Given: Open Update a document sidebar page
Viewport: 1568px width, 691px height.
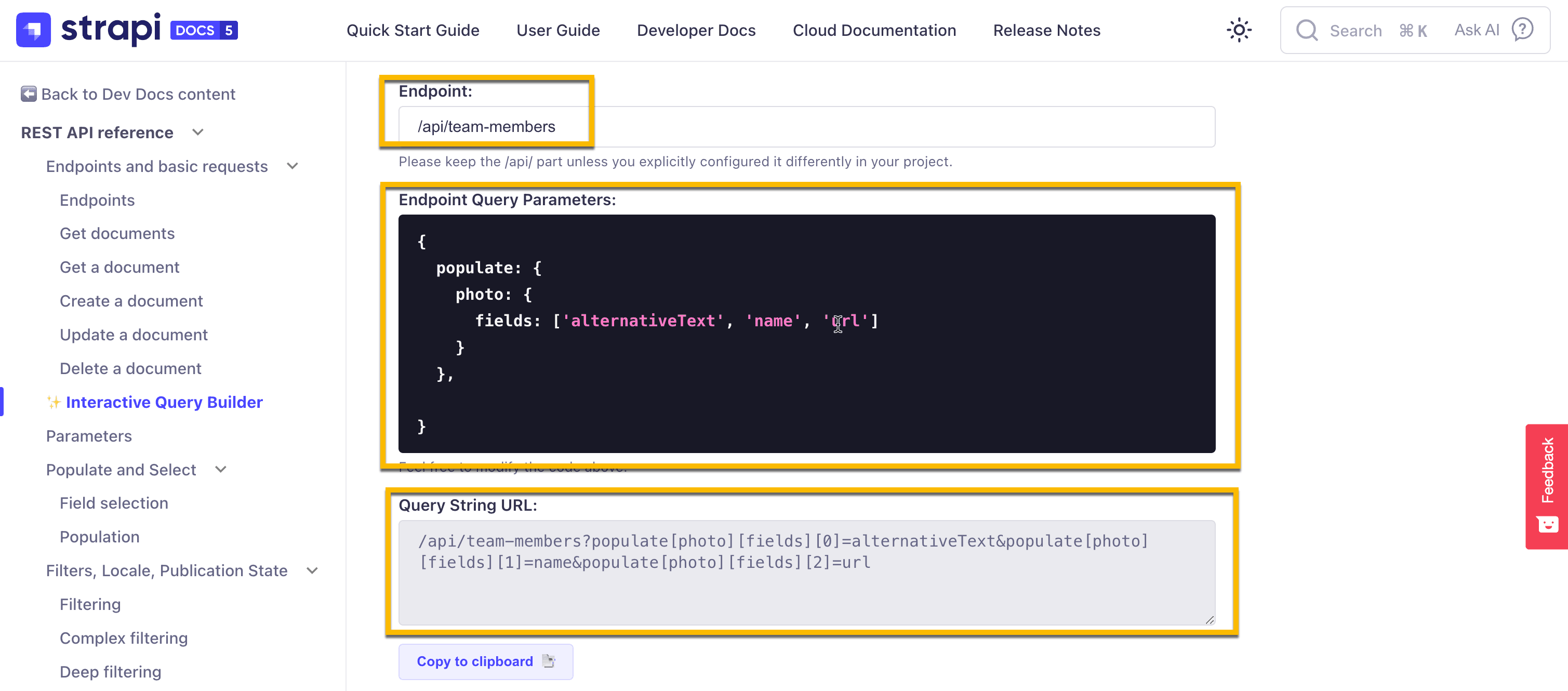Looking at the screenshot, I should pyautogui.click(x=134, y=335).
